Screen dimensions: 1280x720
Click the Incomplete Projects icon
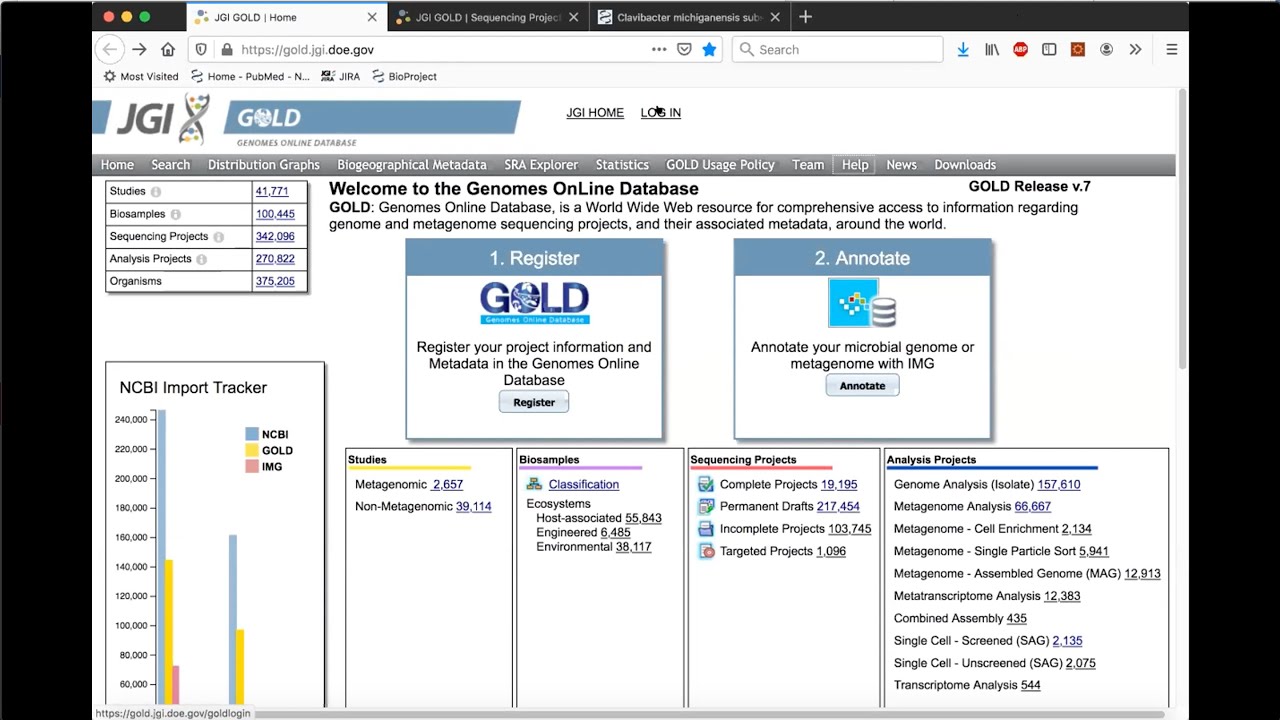pos(706,529)
